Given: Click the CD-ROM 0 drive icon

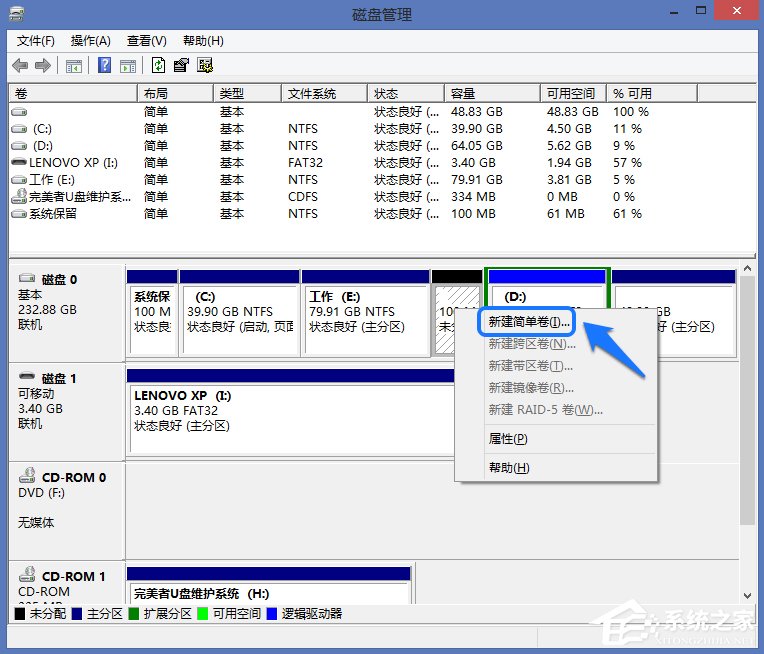Looking at the screenshot, I should click(27, 475).
